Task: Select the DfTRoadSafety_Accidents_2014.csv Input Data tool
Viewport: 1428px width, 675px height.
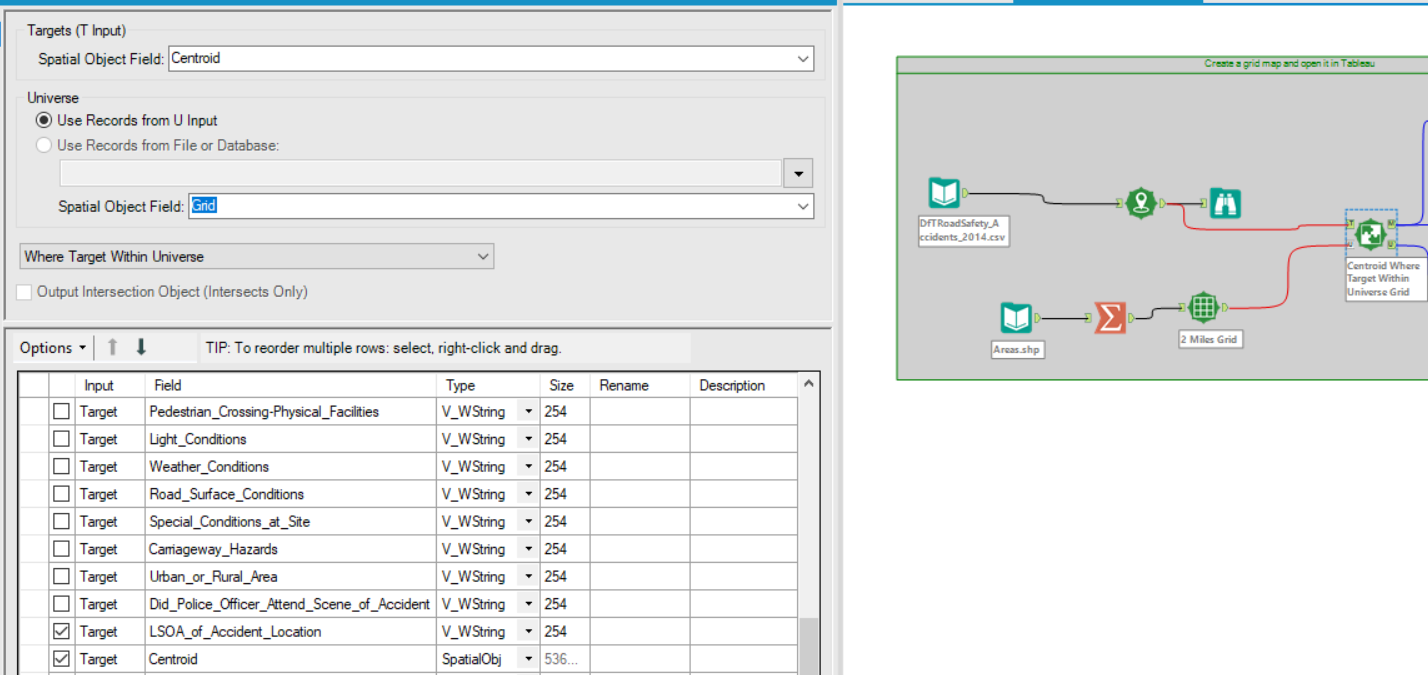Action: (x=944, y=193)
